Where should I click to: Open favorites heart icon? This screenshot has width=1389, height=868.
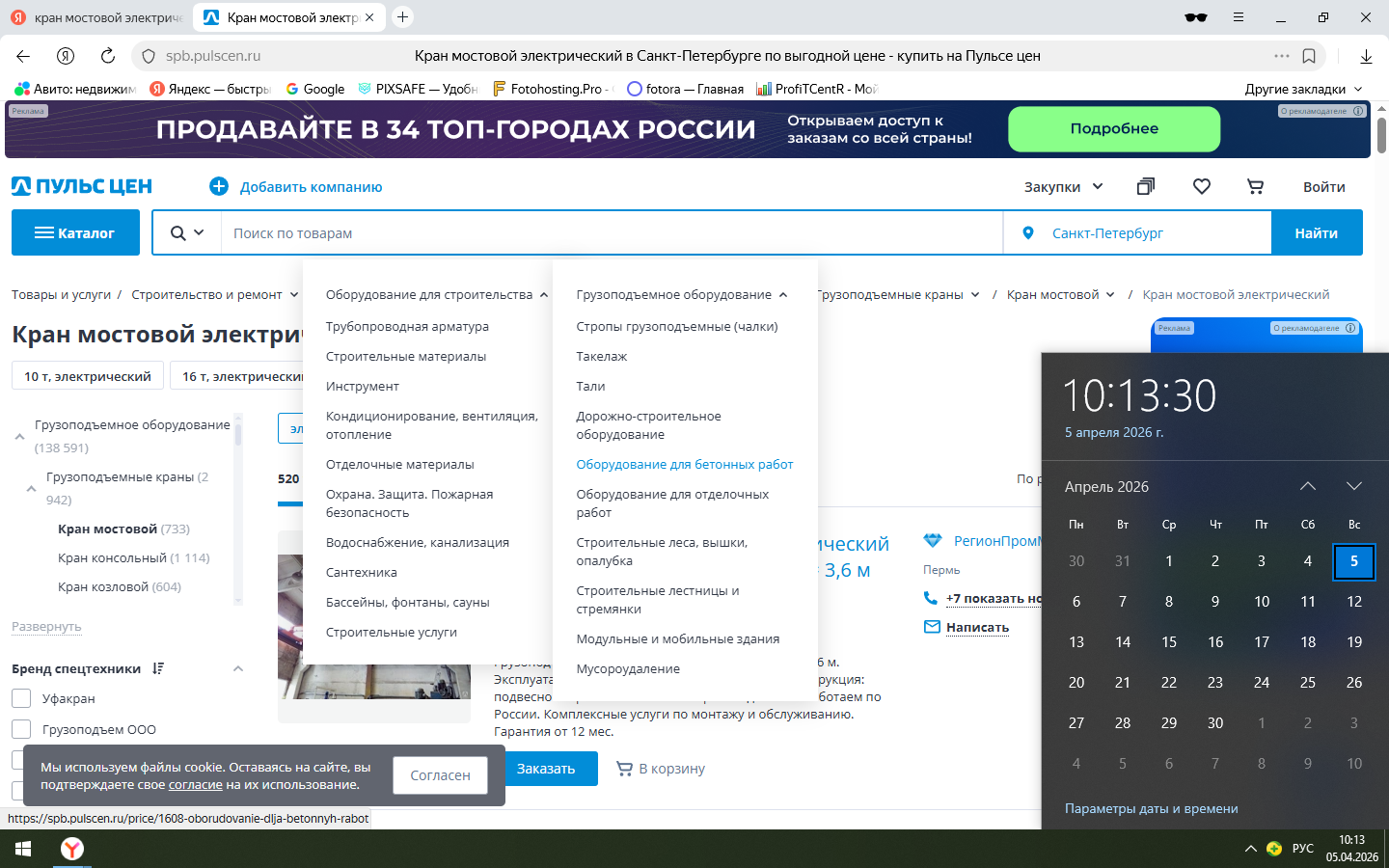tap(1202, 186)
